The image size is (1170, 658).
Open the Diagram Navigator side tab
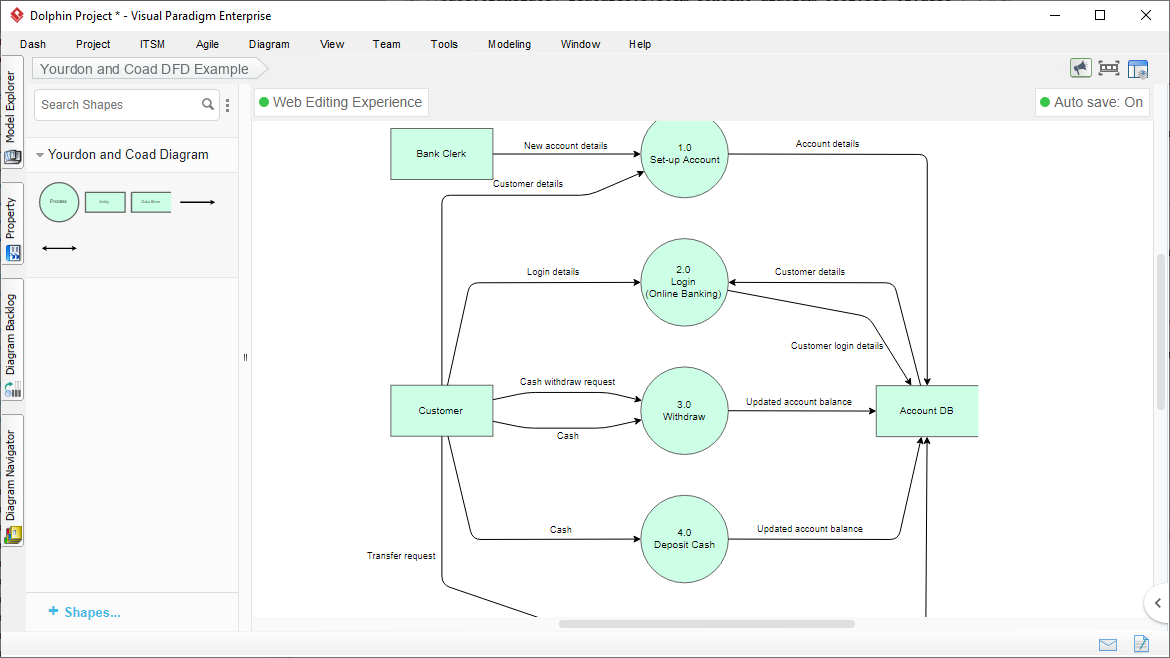coord(12,481)
